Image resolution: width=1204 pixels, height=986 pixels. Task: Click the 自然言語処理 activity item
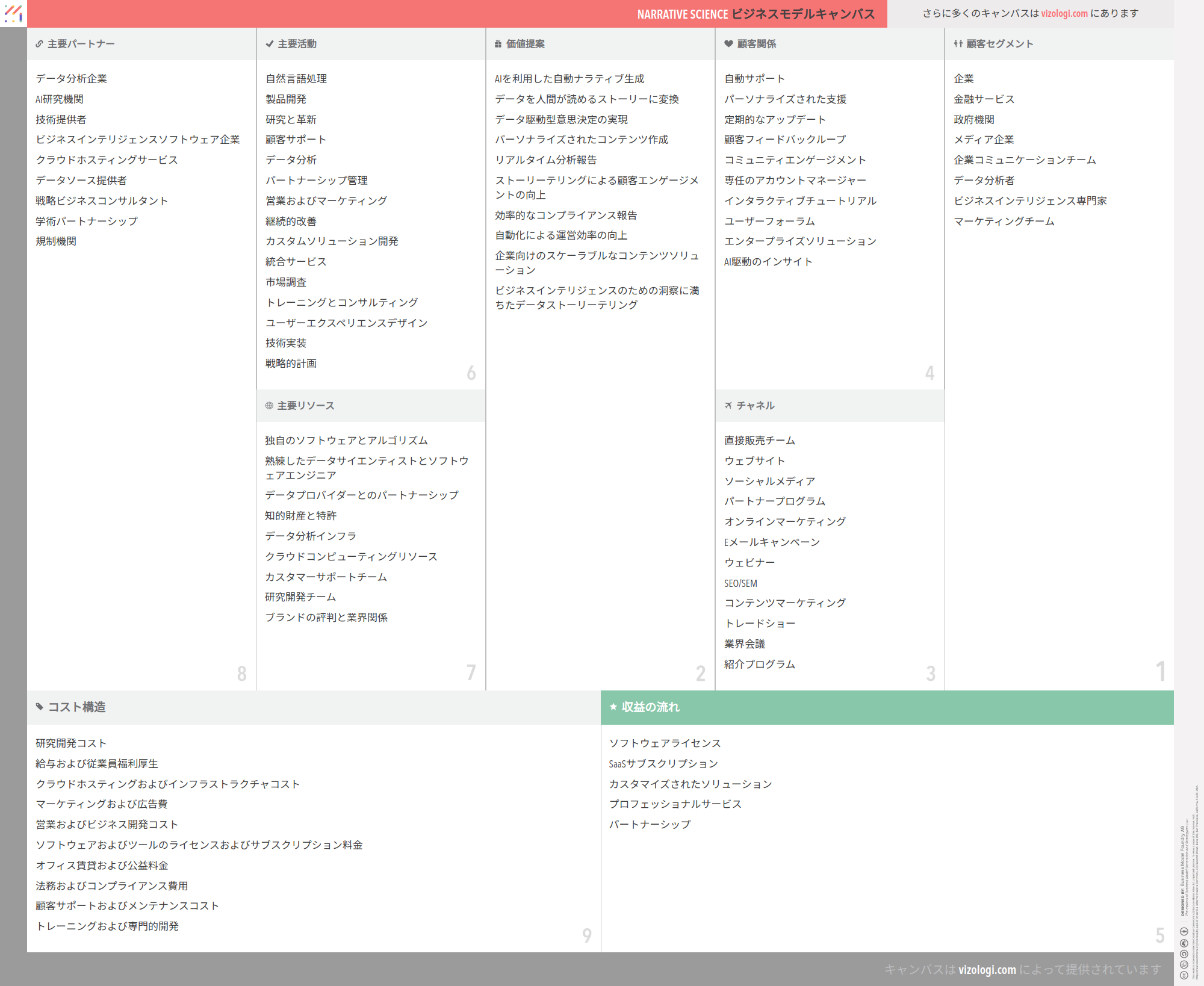click(x=296, y=79)
